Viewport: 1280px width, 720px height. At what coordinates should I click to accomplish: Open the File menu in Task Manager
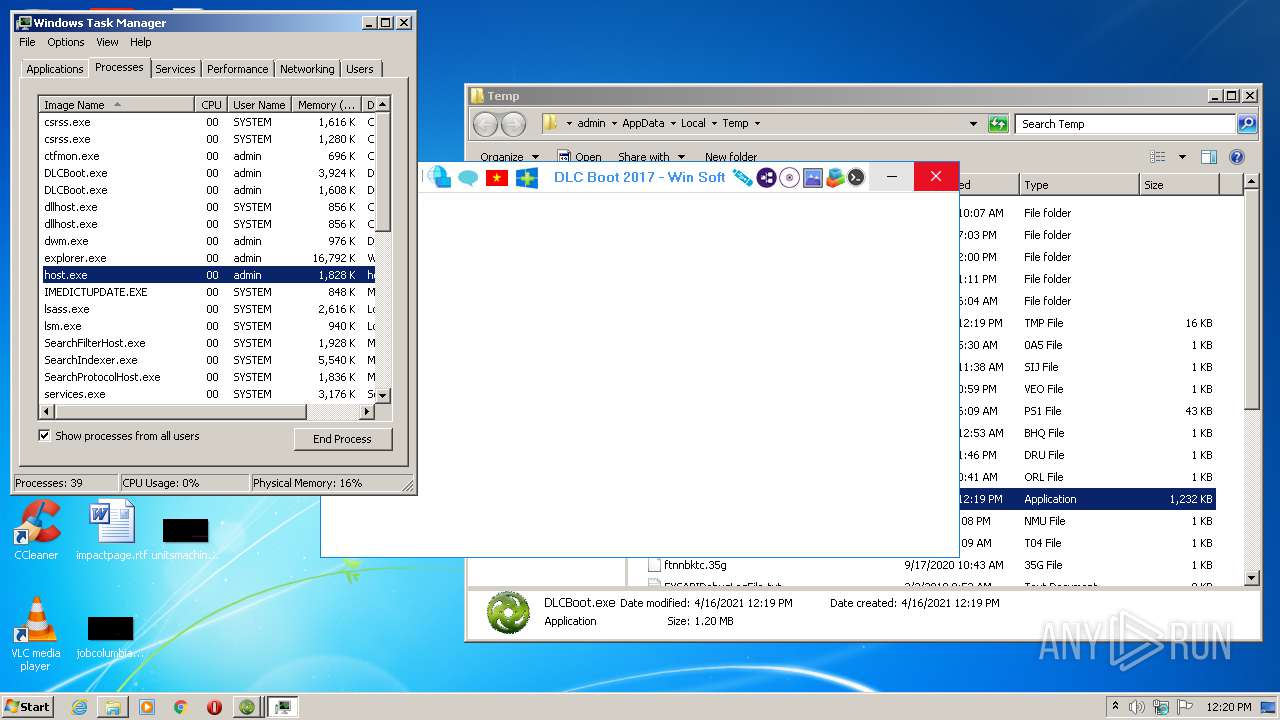27,42
